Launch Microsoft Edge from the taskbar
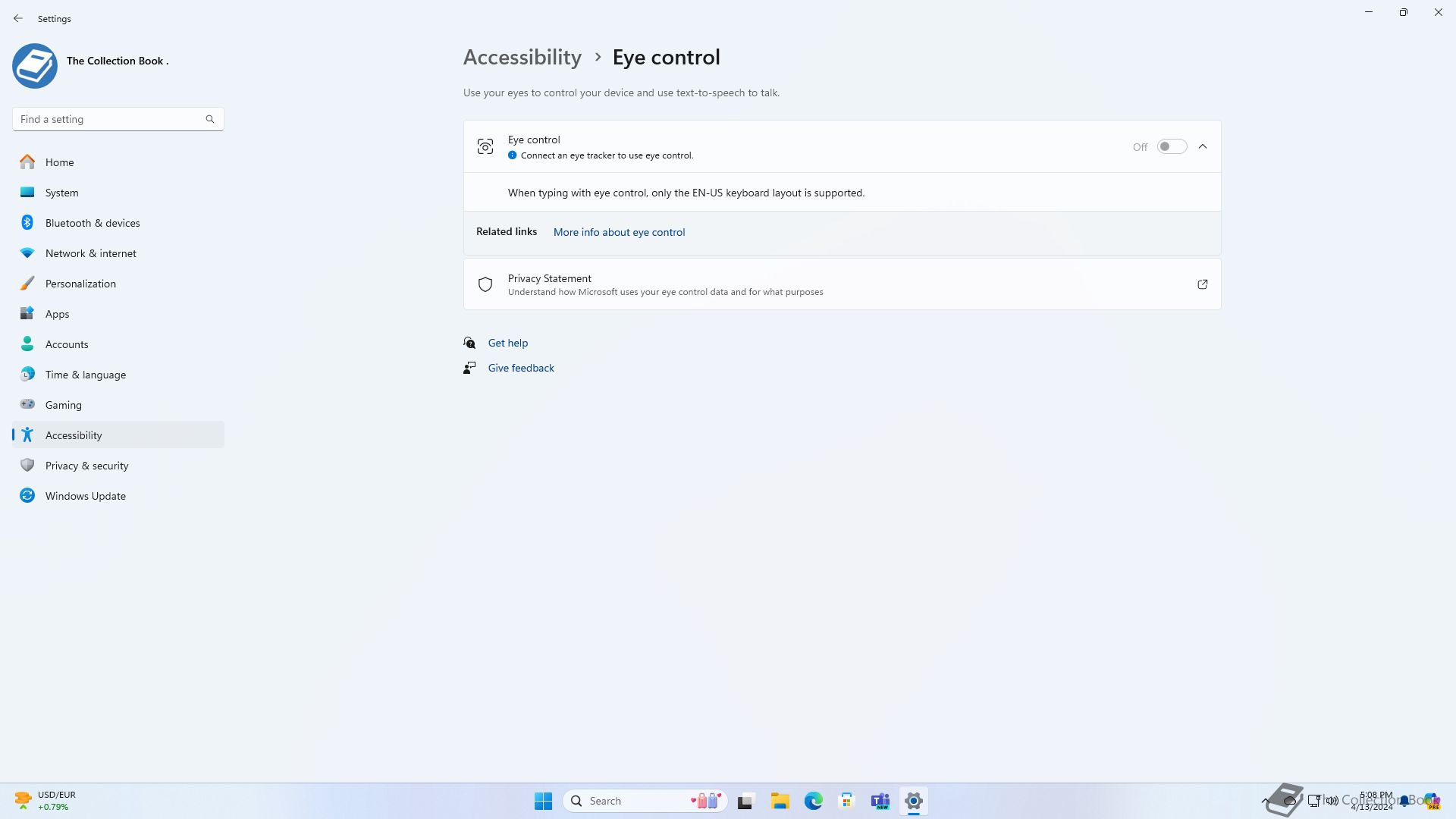Image resolution: width=1456 pixels, height=819 pixels. coord(813,801)
